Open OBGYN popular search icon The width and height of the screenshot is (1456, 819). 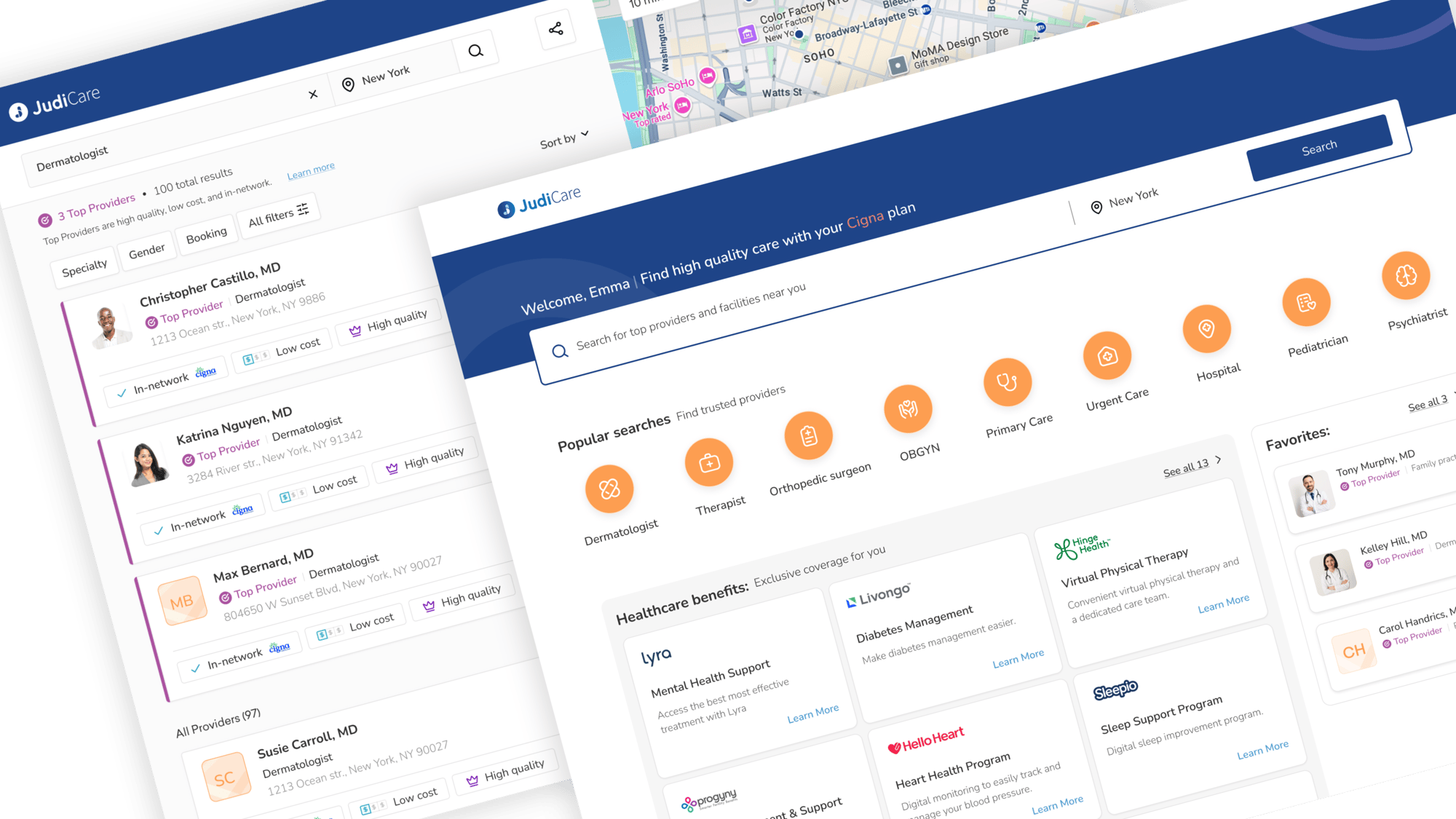tap(908, 408)
